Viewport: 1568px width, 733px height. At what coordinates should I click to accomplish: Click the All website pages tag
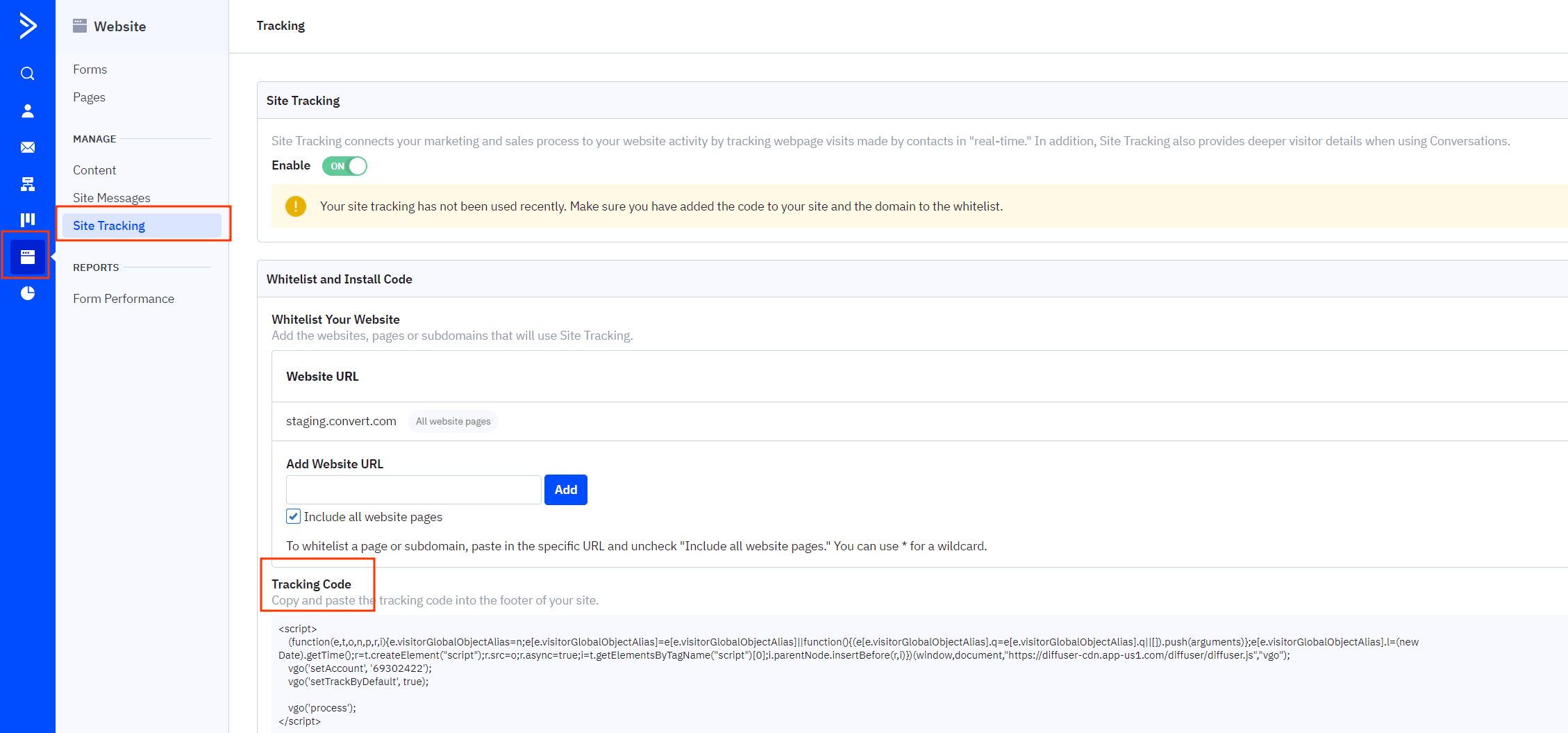[453, 421]
